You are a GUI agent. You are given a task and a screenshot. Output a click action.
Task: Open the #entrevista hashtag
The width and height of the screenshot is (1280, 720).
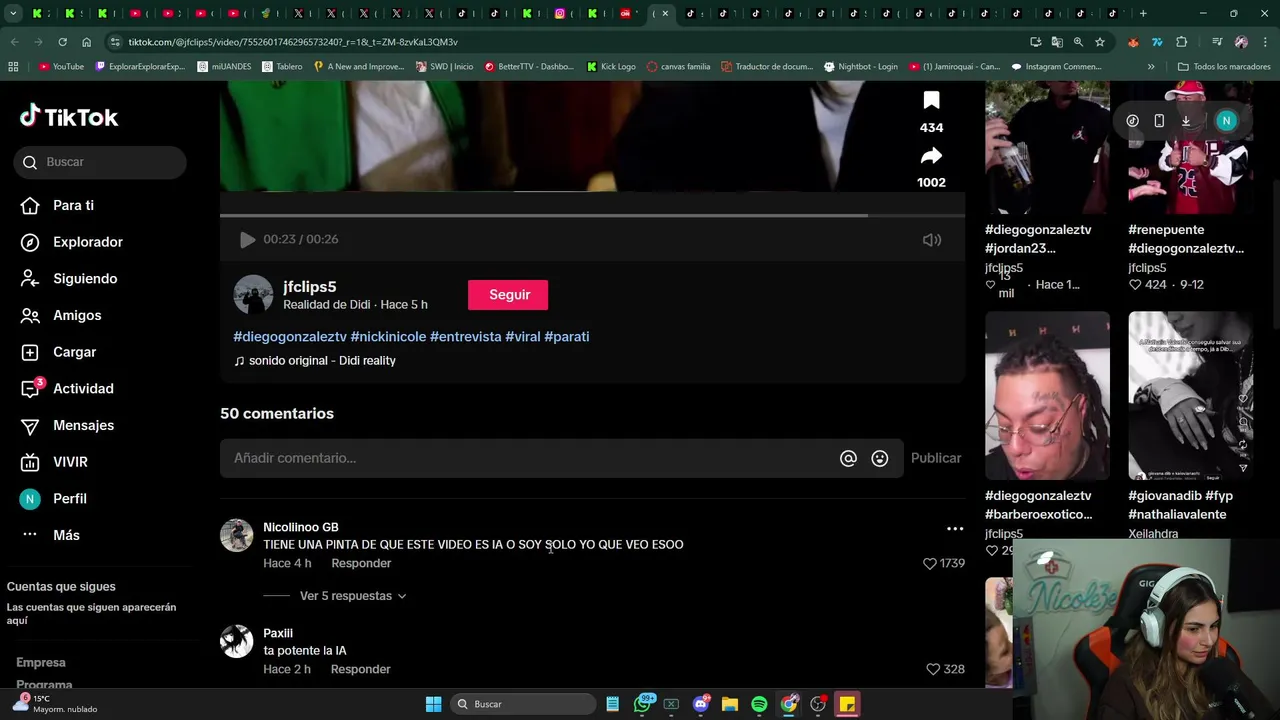click(465, 337)
